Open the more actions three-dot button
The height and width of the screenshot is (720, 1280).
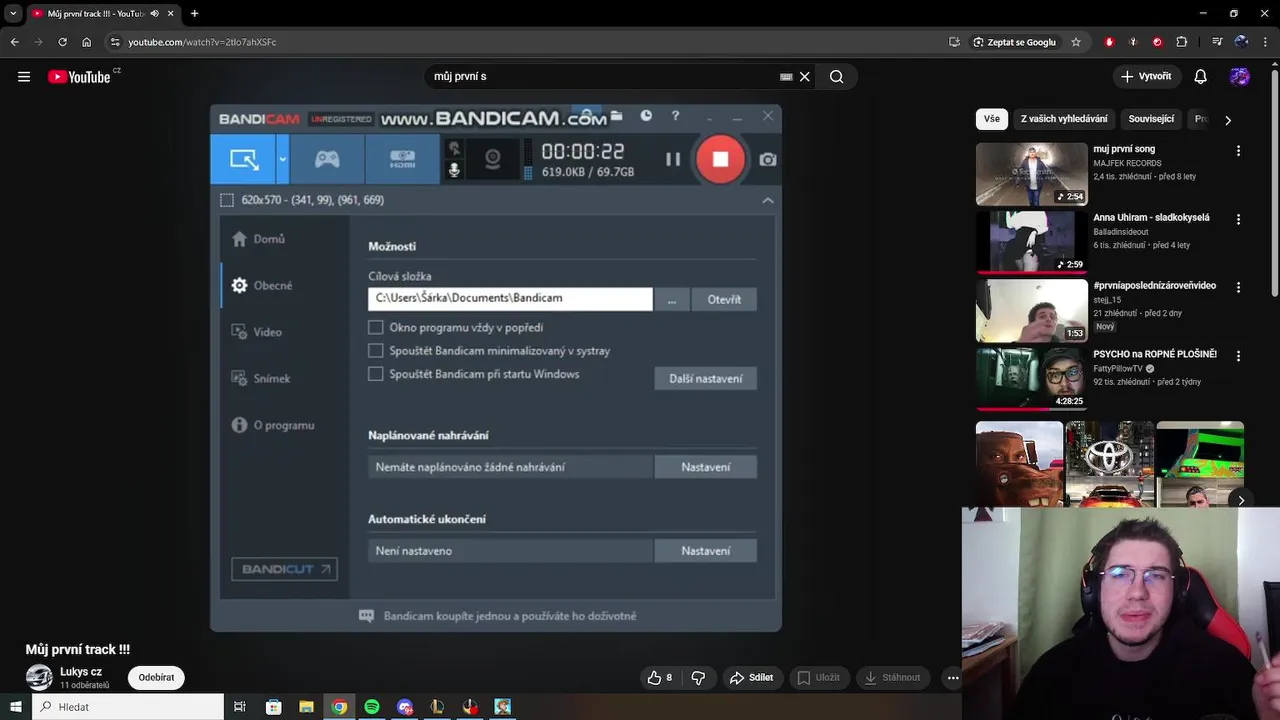pyautogui.click(x=953, y=677)
